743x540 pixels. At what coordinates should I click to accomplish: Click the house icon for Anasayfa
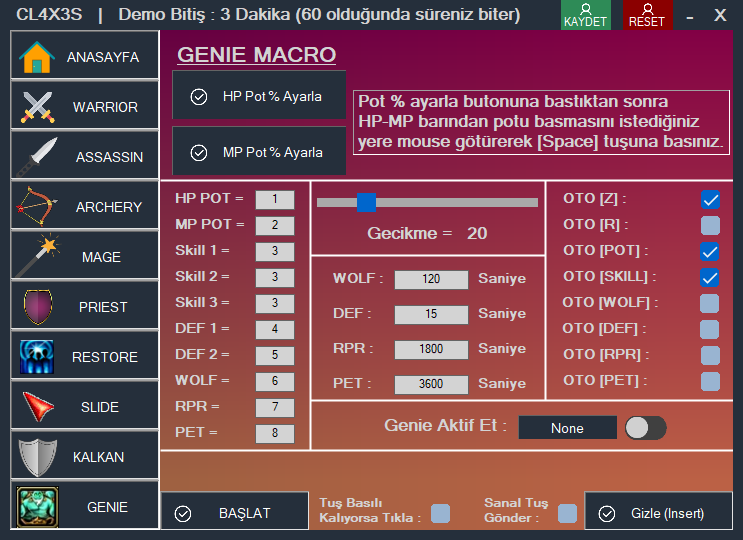[37, 57]
